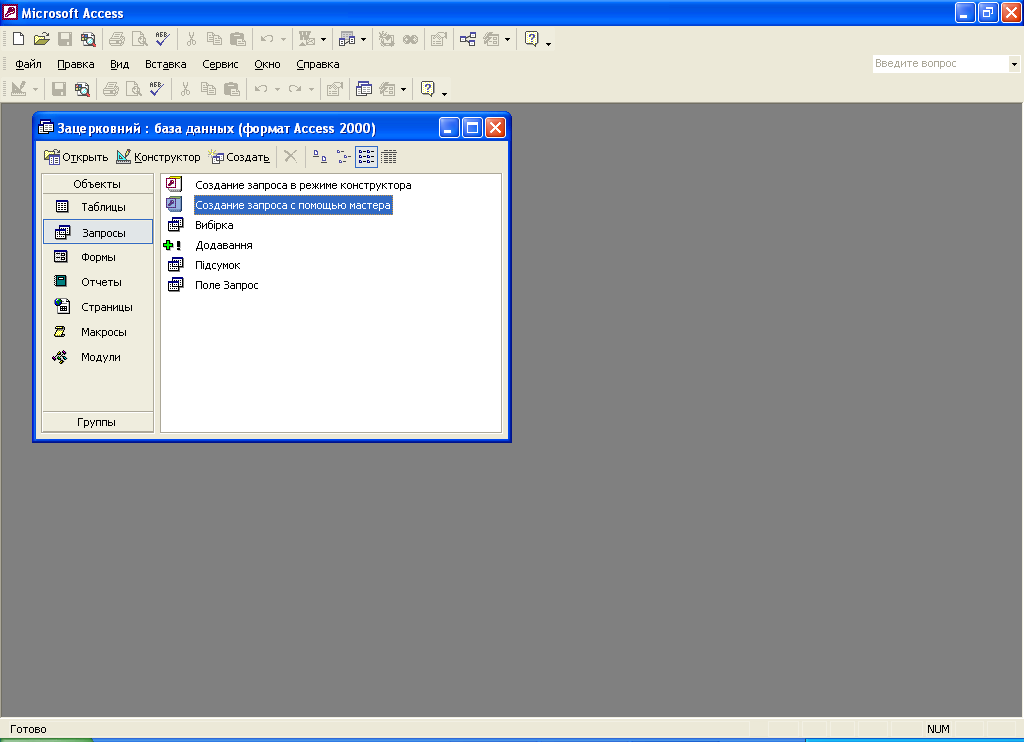
Task: Click the query icon beside Вибірка
Action: click(x=175, y=225)
